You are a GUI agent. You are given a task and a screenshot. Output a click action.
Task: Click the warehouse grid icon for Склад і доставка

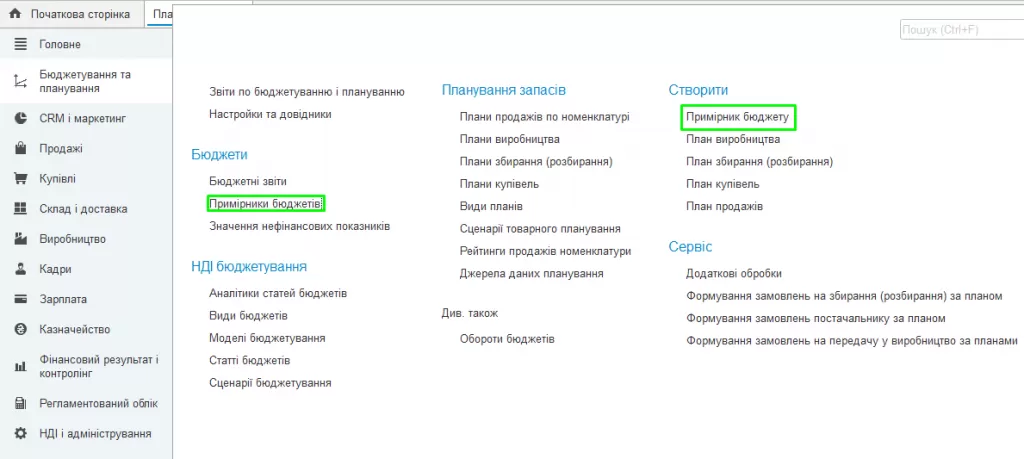click(21, 209)
